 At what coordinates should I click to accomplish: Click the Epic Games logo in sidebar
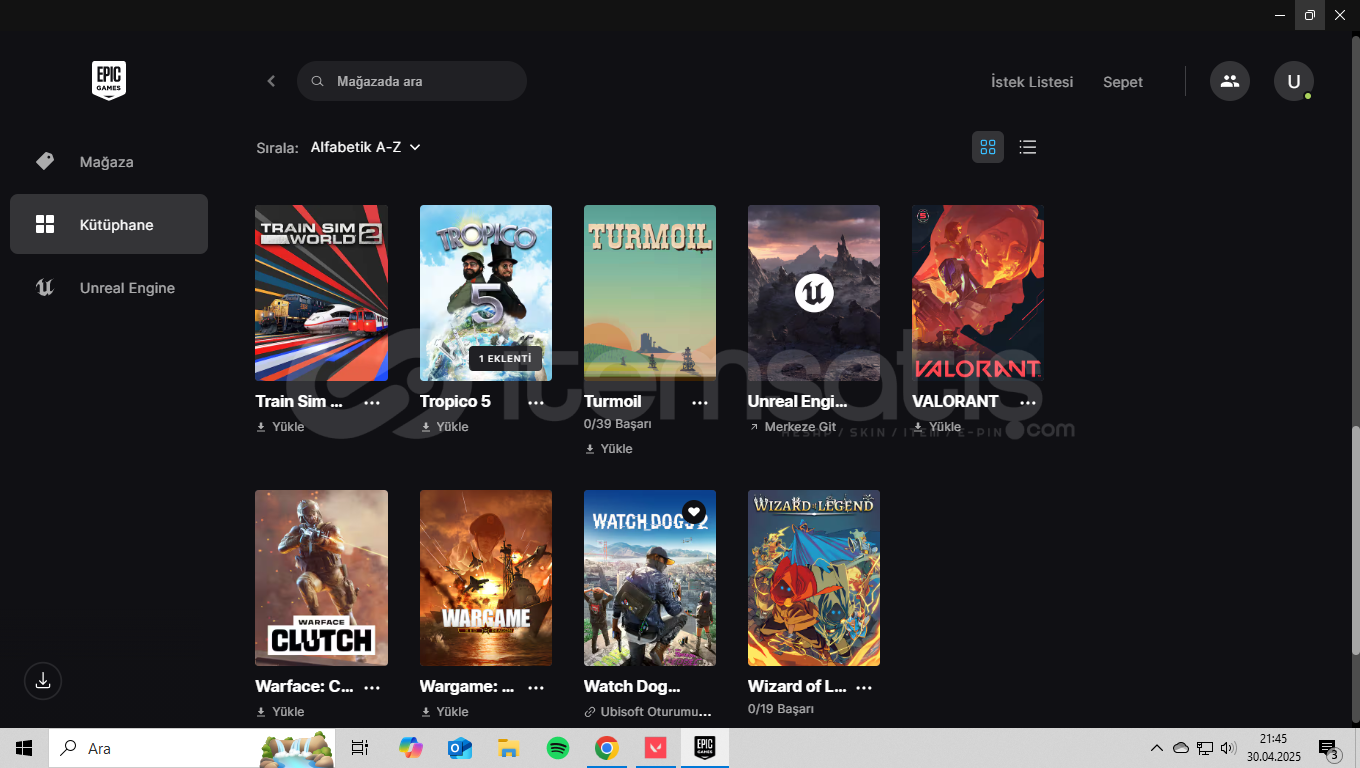click(x=109, y=80)
